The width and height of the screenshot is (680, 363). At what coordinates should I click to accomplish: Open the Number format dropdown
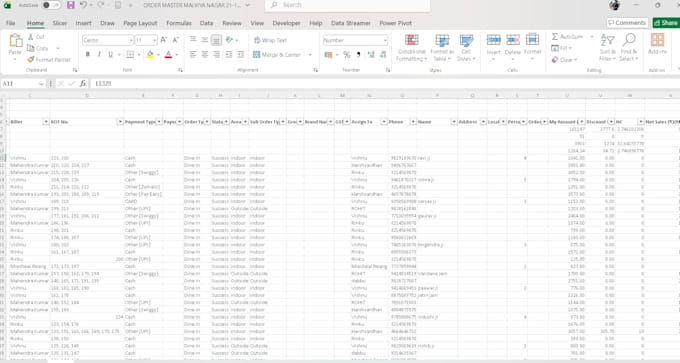click(385, 40)
